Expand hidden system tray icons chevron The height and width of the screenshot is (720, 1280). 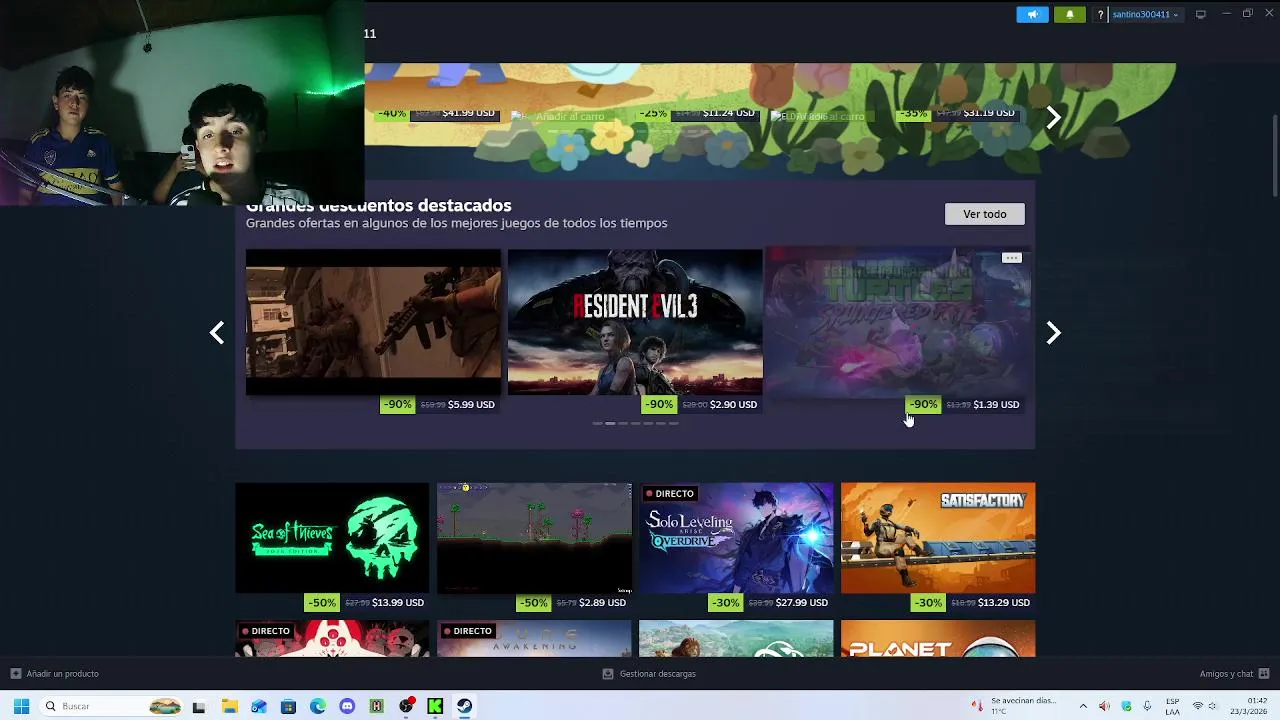[x=1083, y=706]
